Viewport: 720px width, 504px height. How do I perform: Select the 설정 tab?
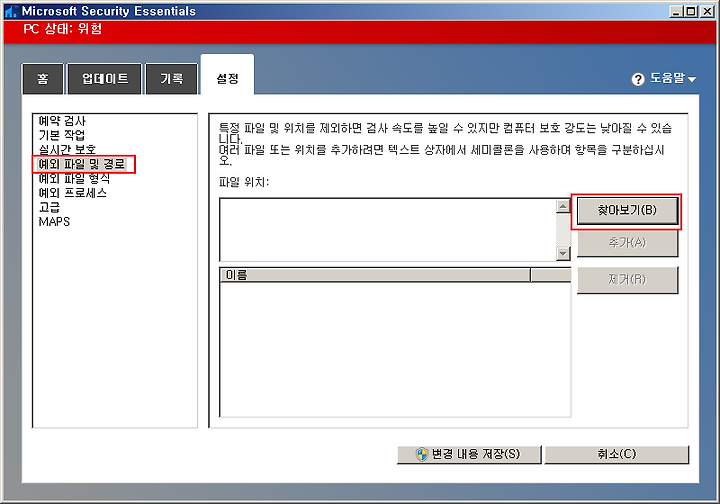tap(227, 77)
